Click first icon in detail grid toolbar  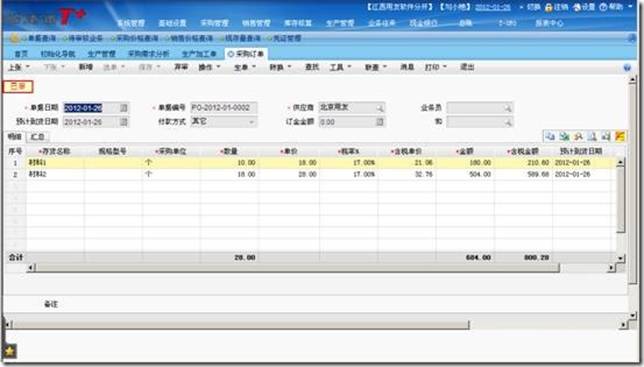pos(550,136)
